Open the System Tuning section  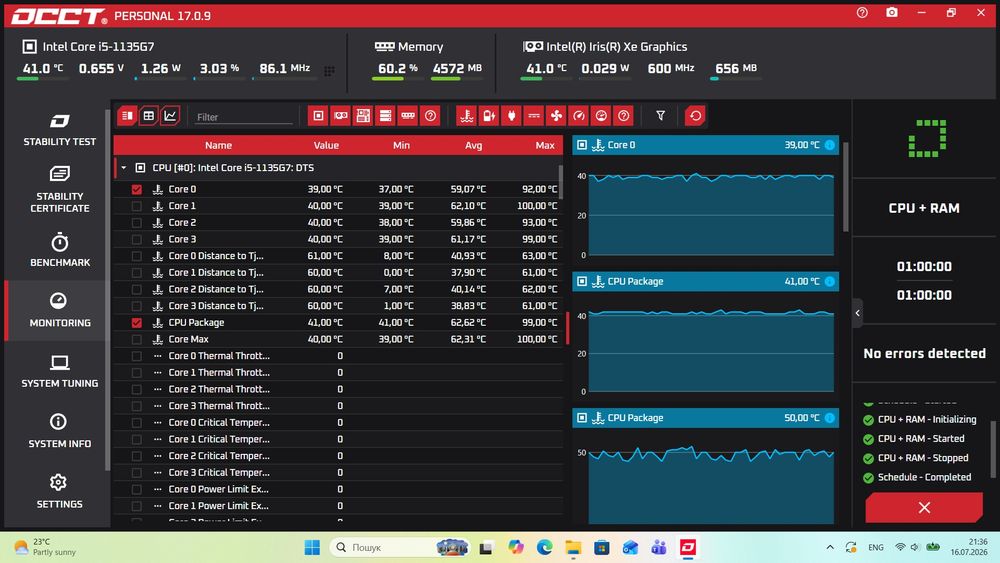click(59, 371)
